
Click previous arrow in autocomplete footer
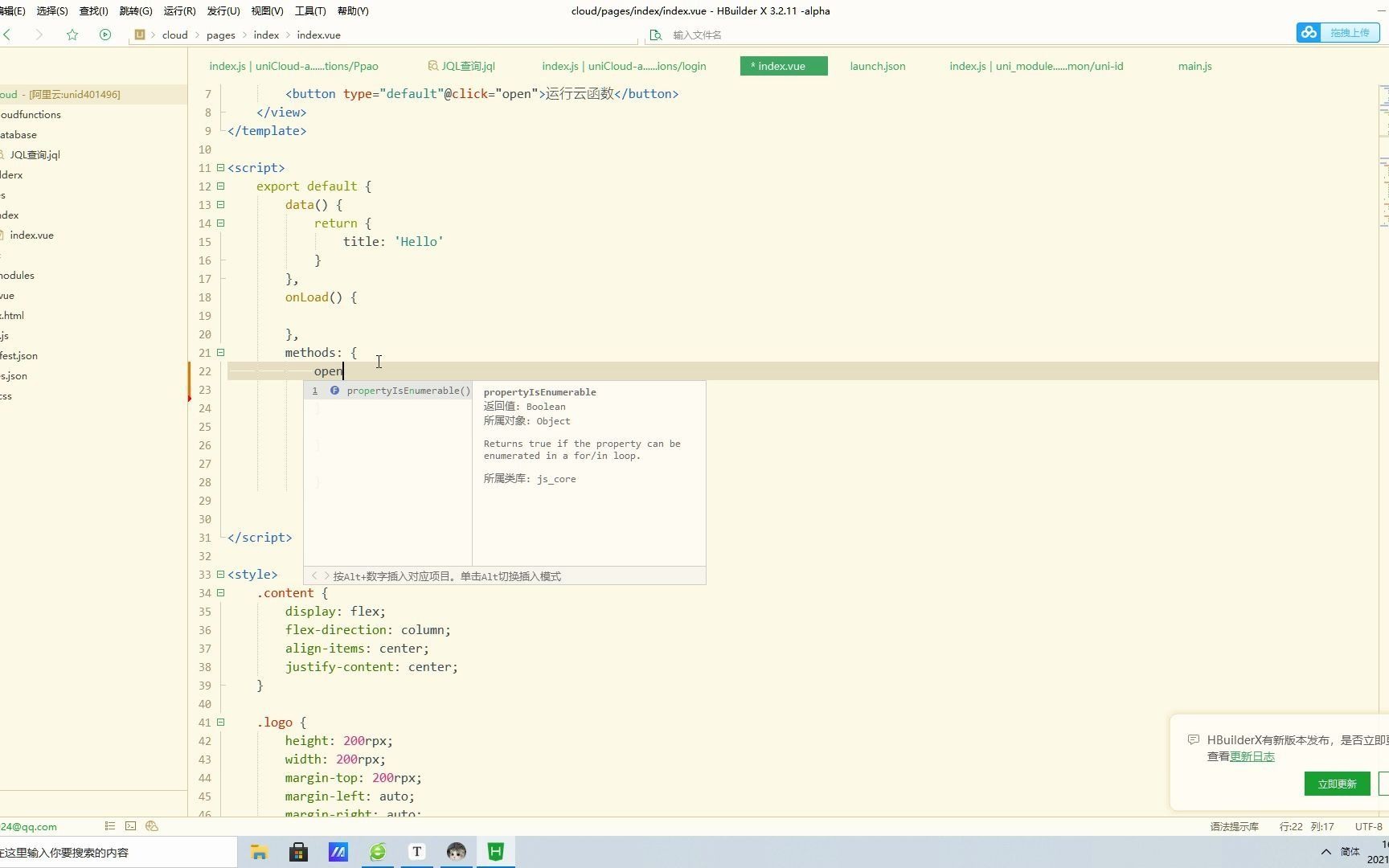coord(314,575)
